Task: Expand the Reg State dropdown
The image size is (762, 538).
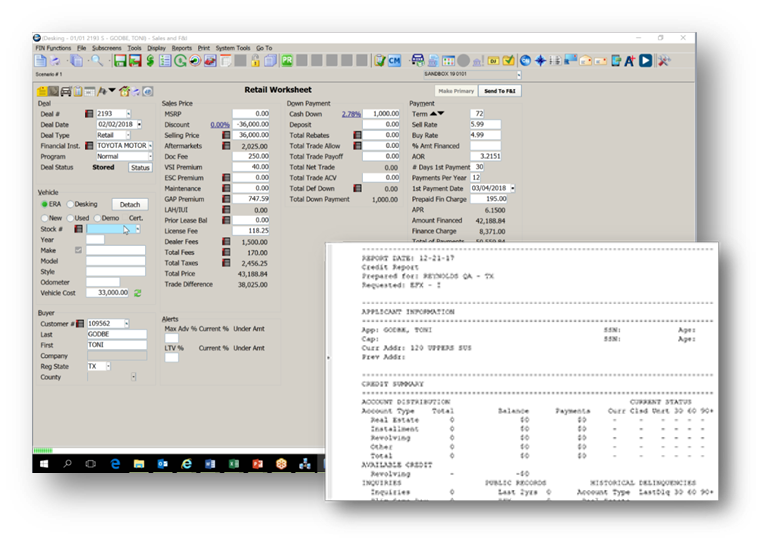Action: [106, 366]
